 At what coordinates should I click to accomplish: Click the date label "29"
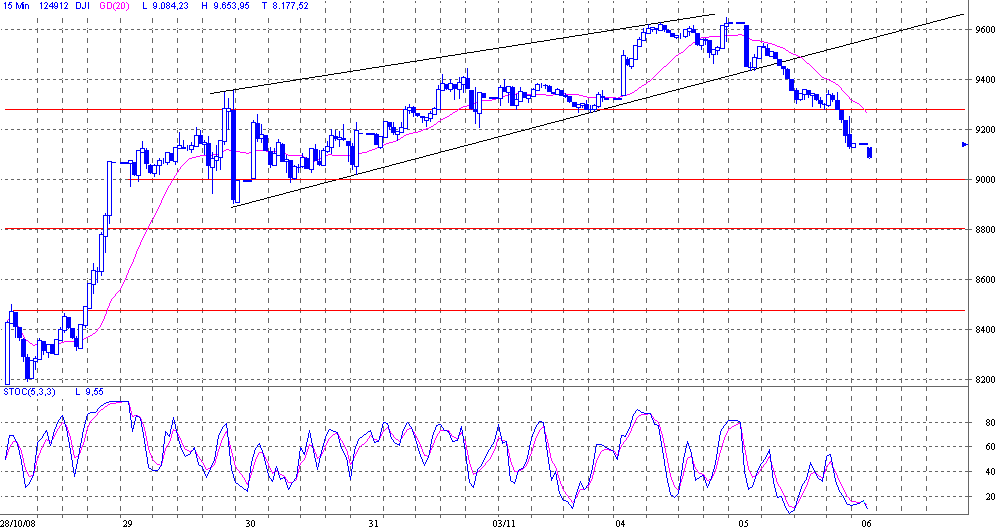click(127, 524)
